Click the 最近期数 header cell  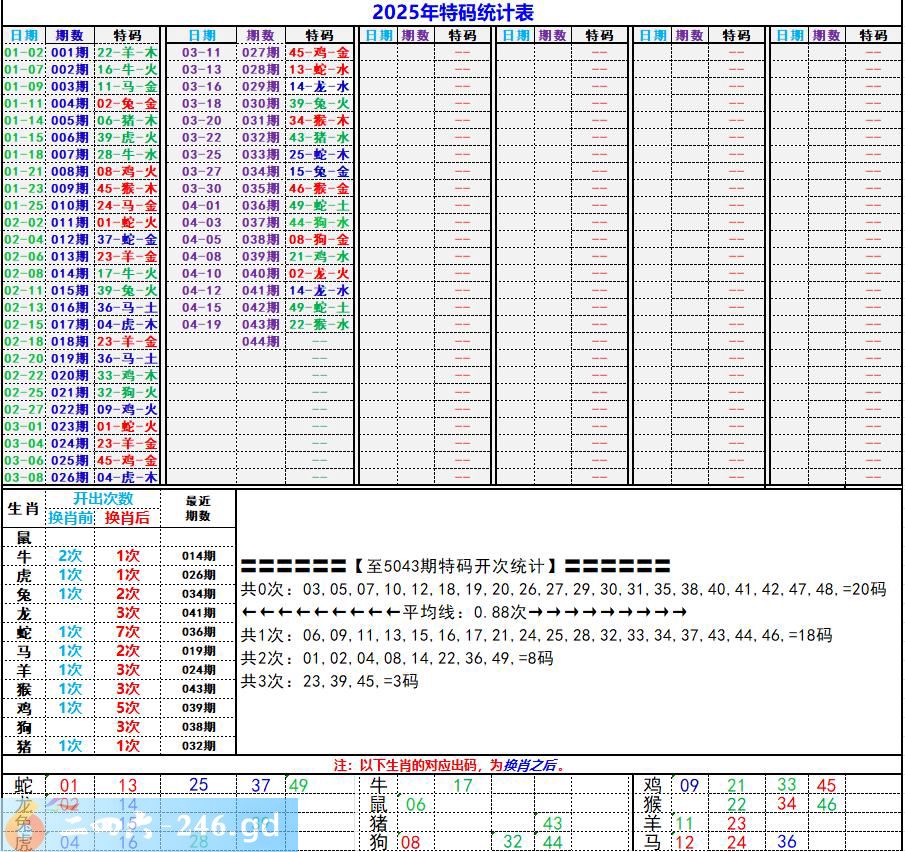coord(198,508)
